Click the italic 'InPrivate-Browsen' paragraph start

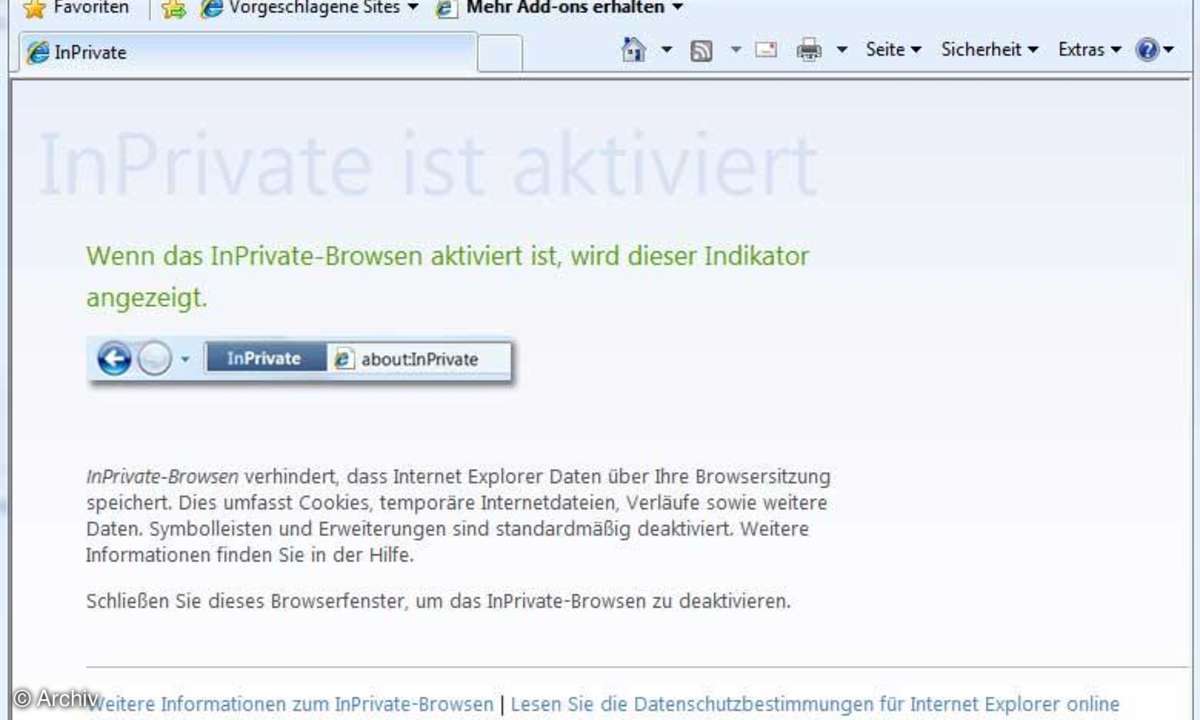[162, 476]
